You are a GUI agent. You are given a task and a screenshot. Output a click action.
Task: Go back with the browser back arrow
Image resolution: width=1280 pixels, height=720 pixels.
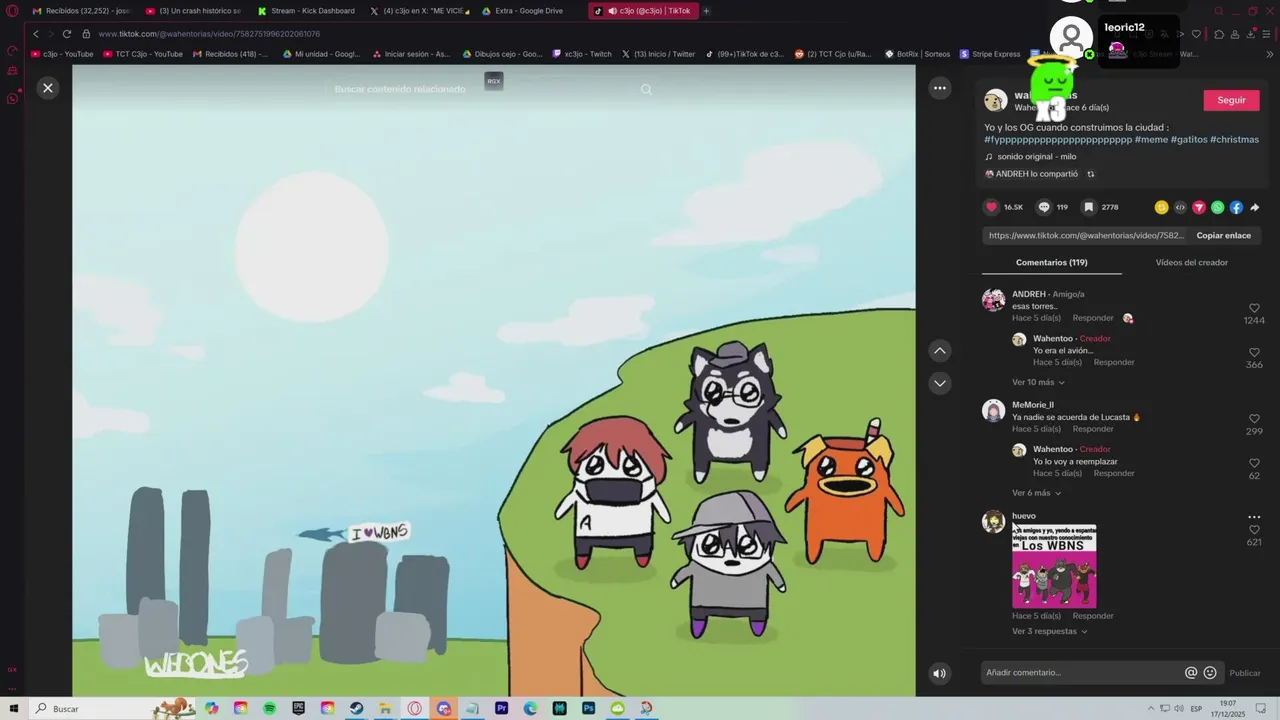[x=36, y=34]
